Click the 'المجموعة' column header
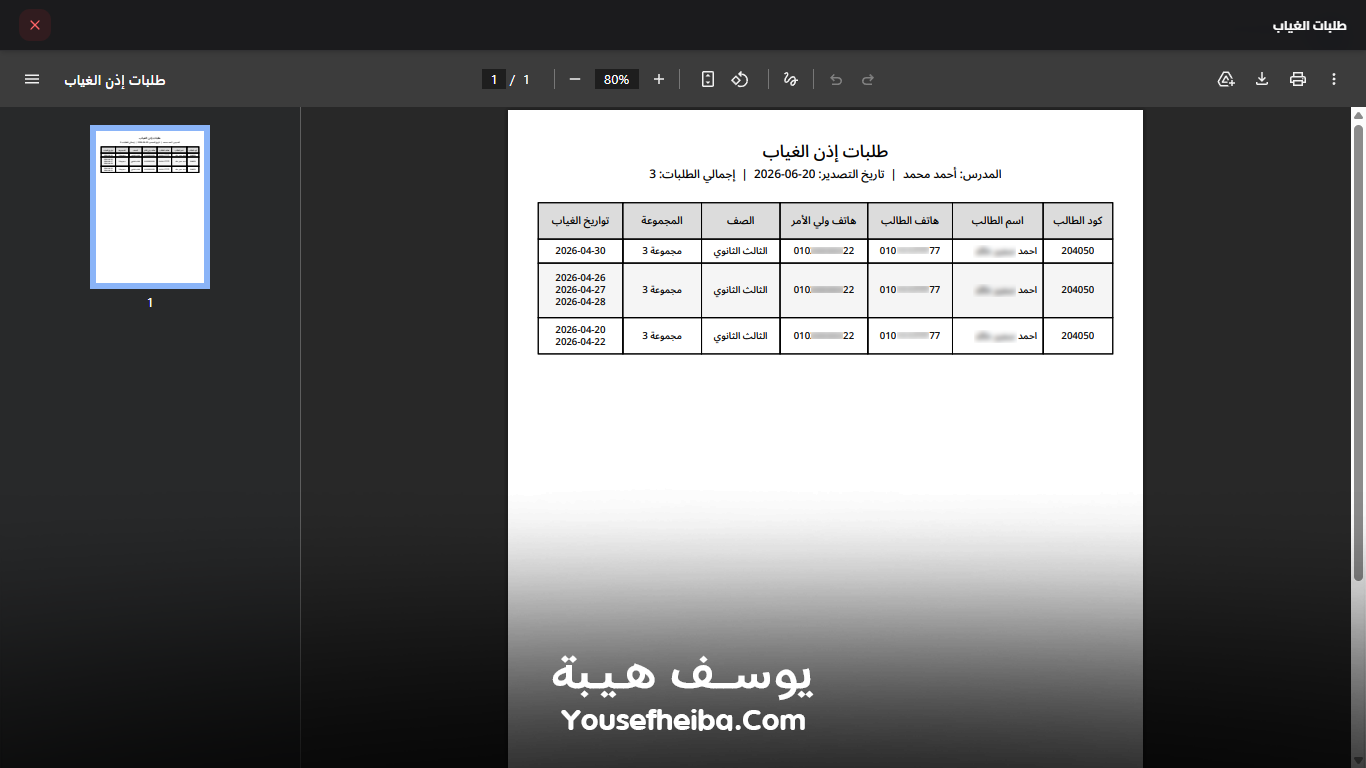This screenshot has width=1366, height=768. click(x=662, y=220)
